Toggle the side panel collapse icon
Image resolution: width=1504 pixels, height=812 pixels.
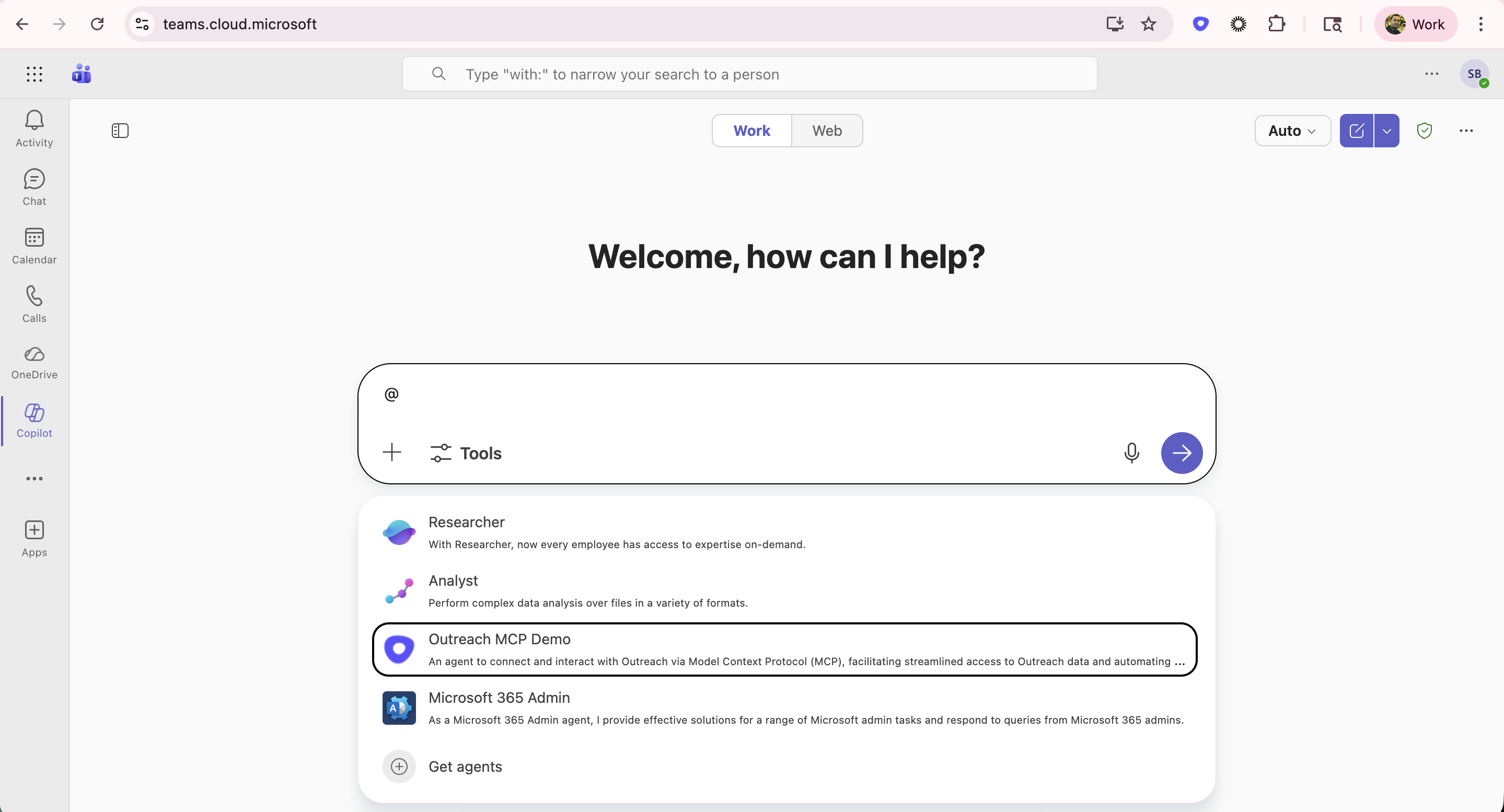120,131
